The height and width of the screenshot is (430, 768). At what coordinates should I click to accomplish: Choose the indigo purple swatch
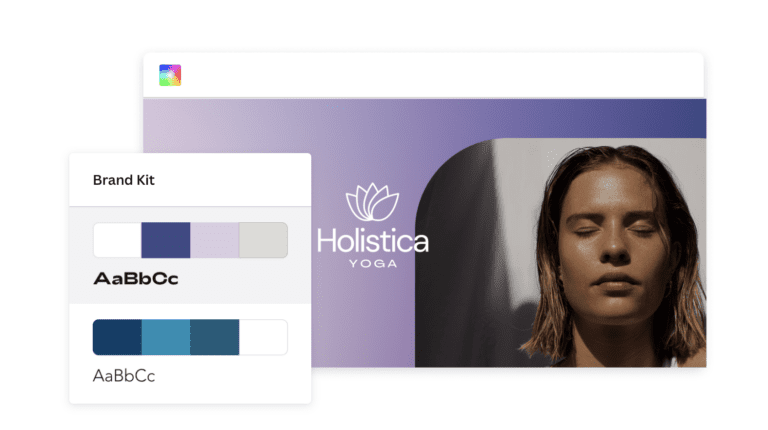(x=166, y=240)
